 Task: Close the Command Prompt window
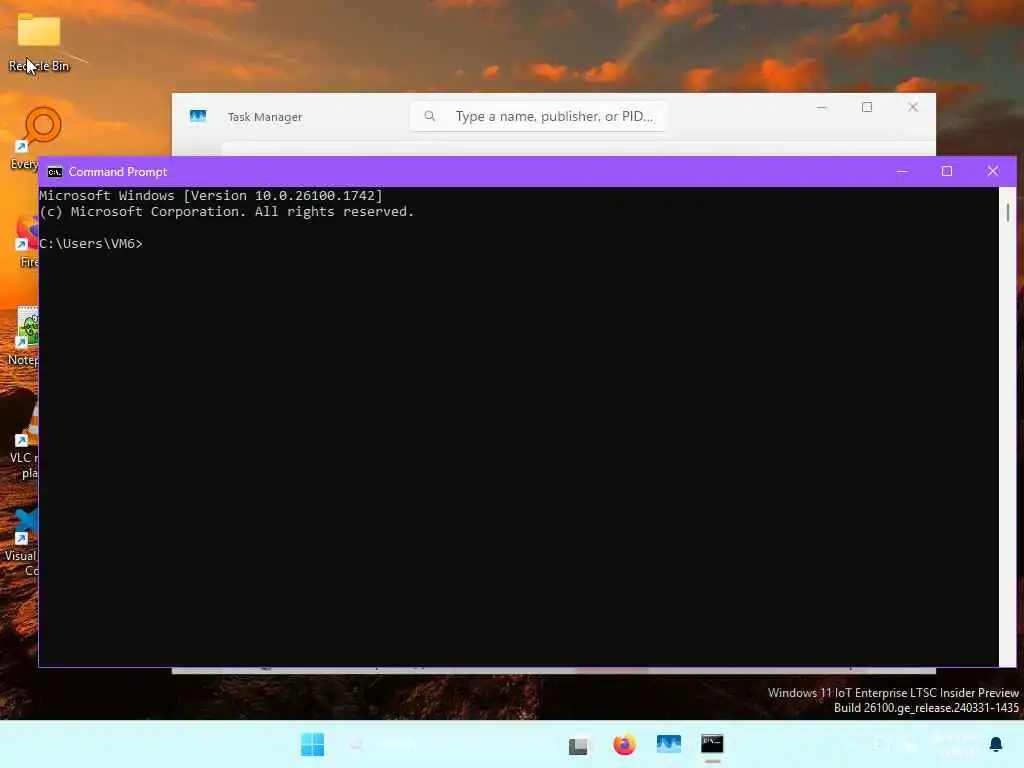click(x=993, y=172)
